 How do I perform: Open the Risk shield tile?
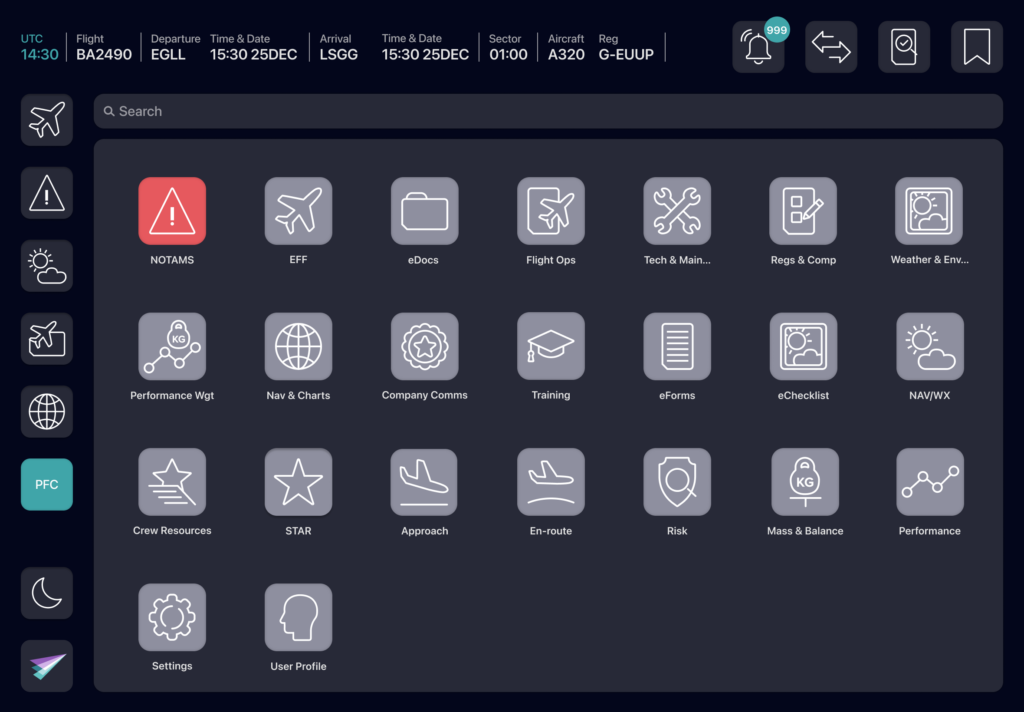tap(677, 482)
